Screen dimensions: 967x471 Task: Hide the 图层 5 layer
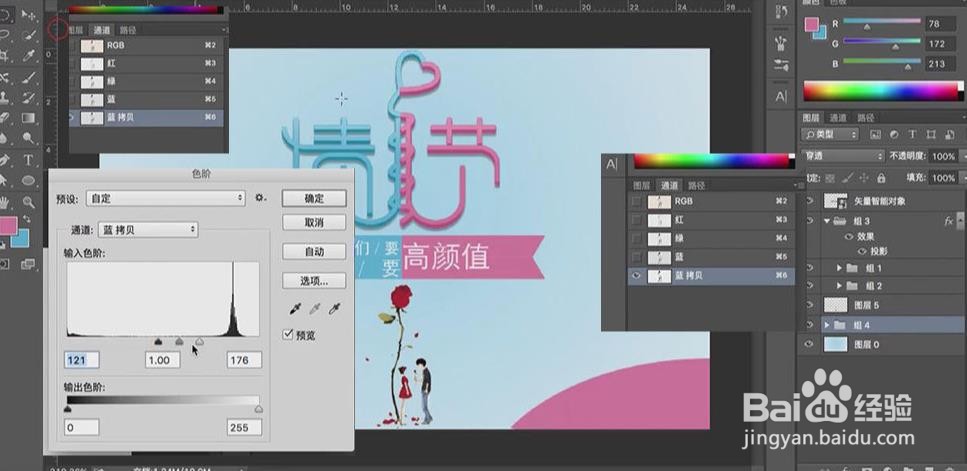810,305
